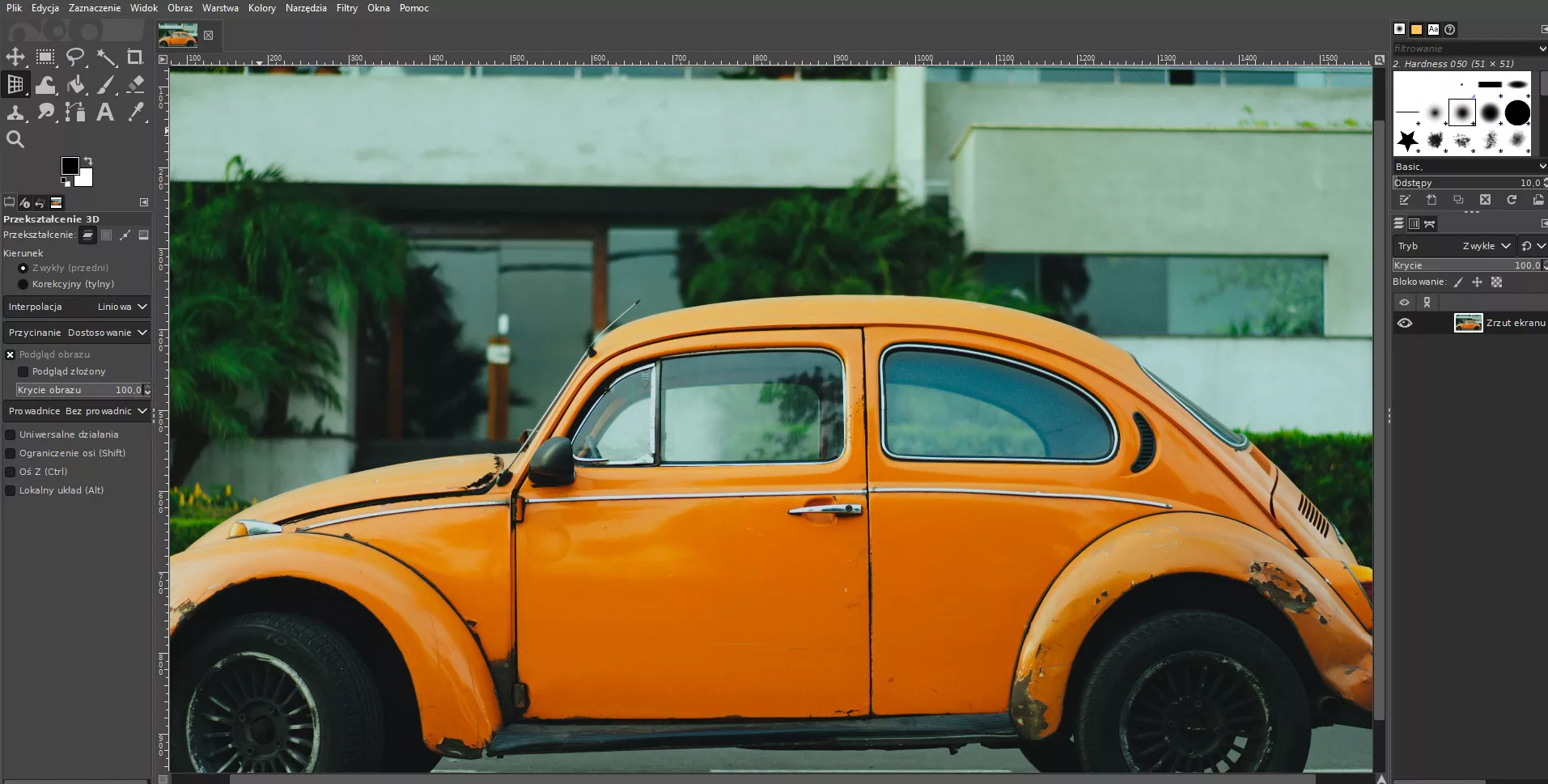Select the Color Picker eyedropper tool
Viewport: 1548px width, 784px height.
click(x=135, y=112)
